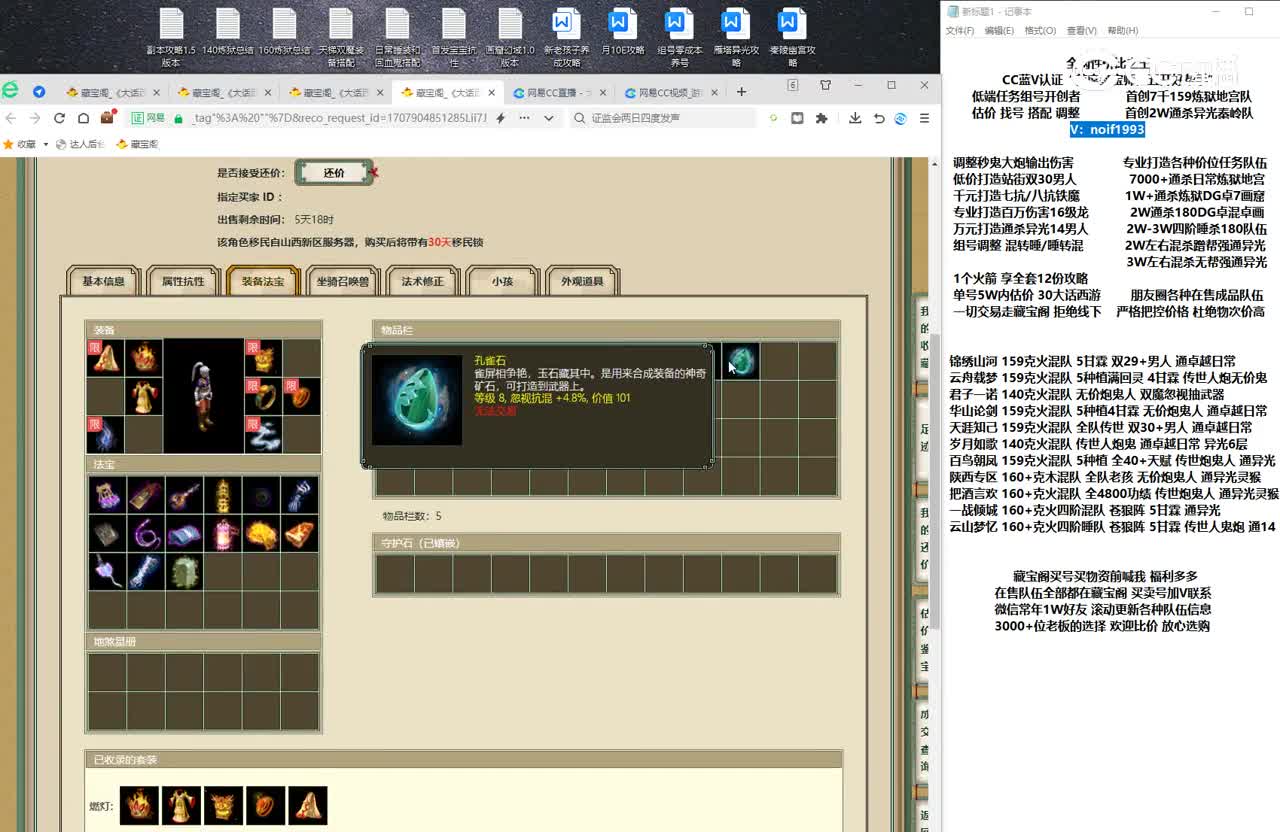Switch to the 基本信息 tab

click(x=104, y=282)
